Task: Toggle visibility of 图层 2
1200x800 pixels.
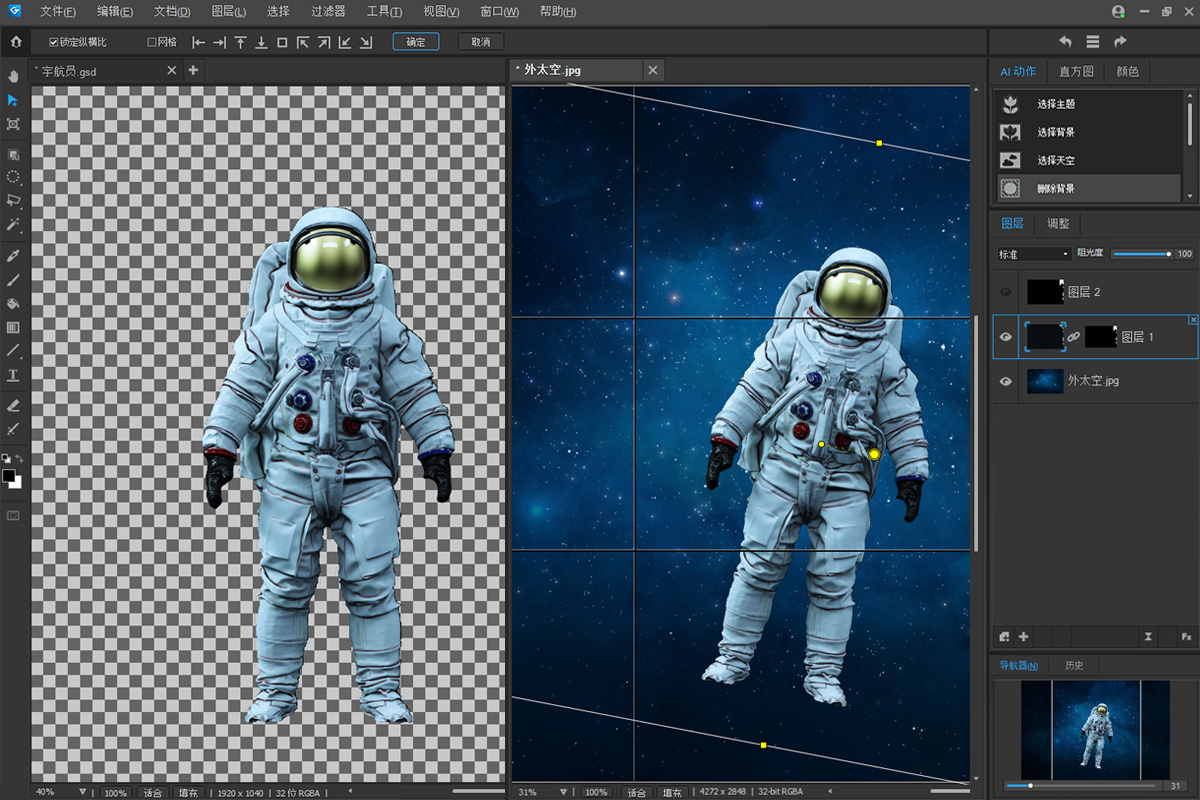Action: 1007,292
